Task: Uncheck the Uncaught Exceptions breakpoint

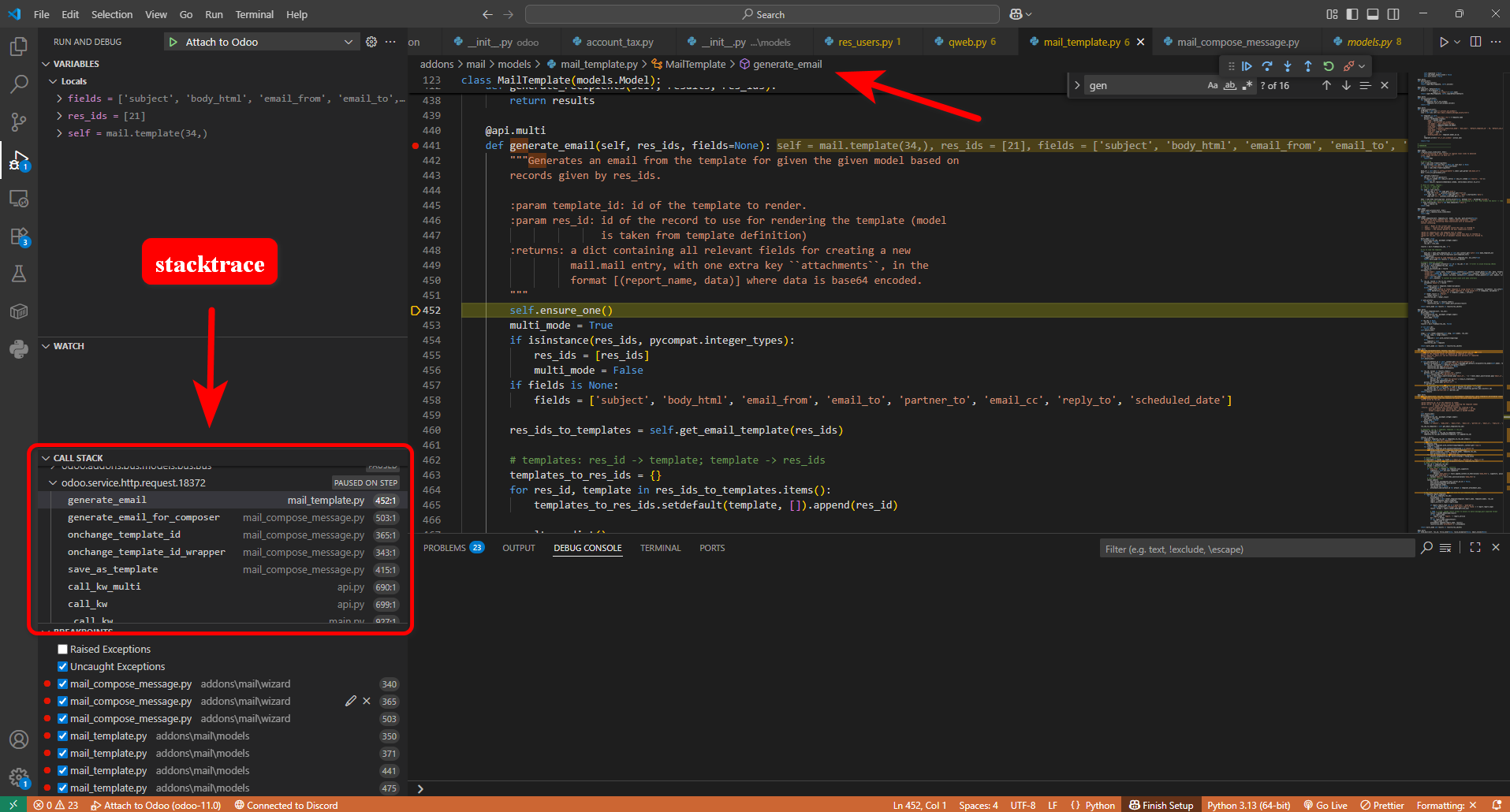Action: pos(62,667)
